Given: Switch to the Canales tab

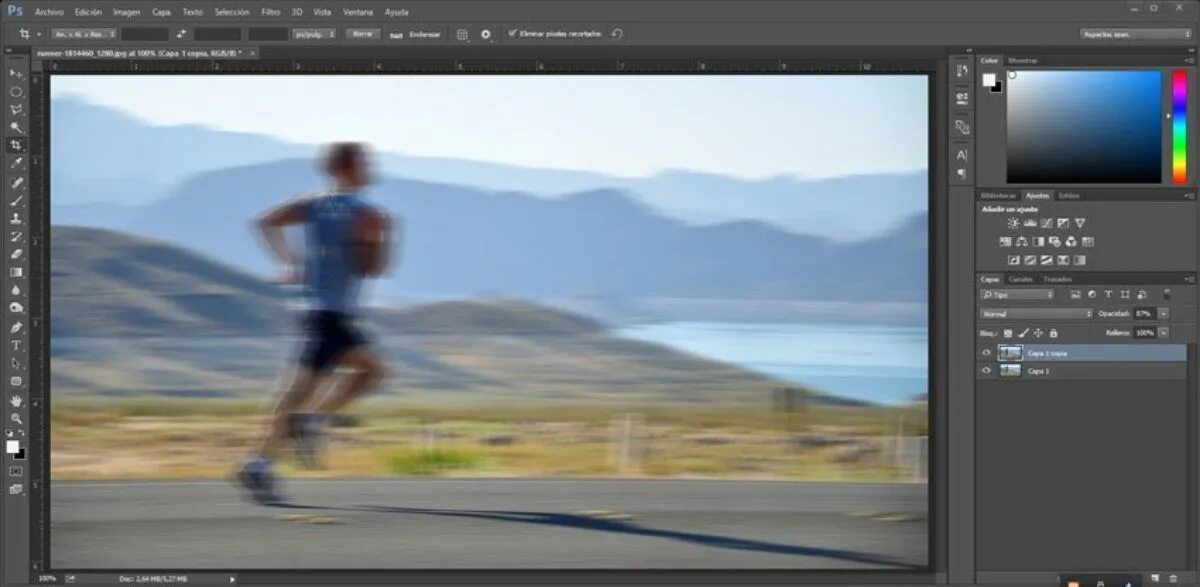Looking at the screenshot, I should click(x=1020, y=279).
